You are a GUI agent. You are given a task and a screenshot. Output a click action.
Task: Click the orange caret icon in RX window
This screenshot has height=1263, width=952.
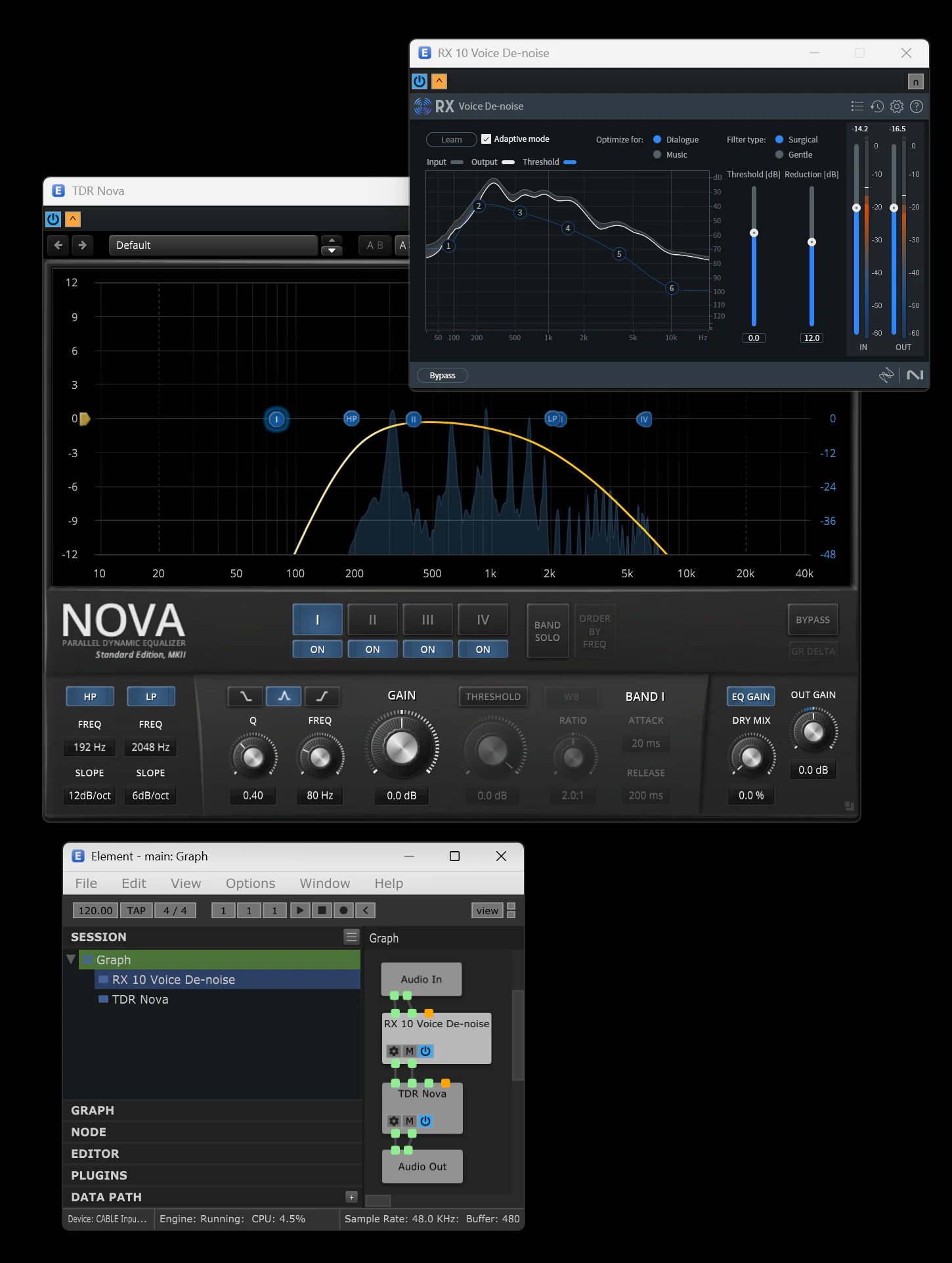[439, 81]
